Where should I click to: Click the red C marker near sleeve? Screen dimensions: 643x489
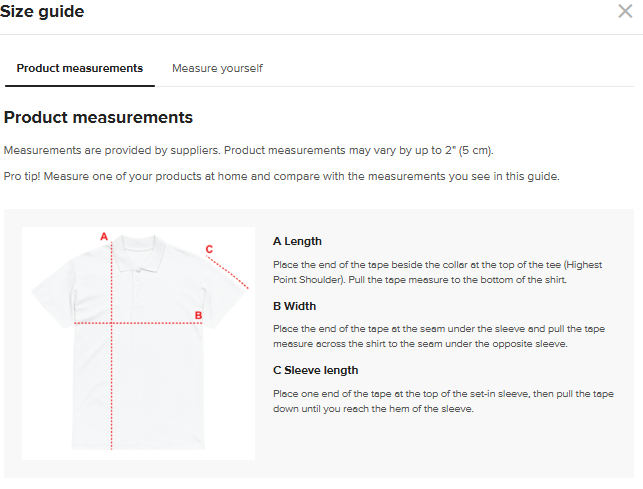(209, 249)
